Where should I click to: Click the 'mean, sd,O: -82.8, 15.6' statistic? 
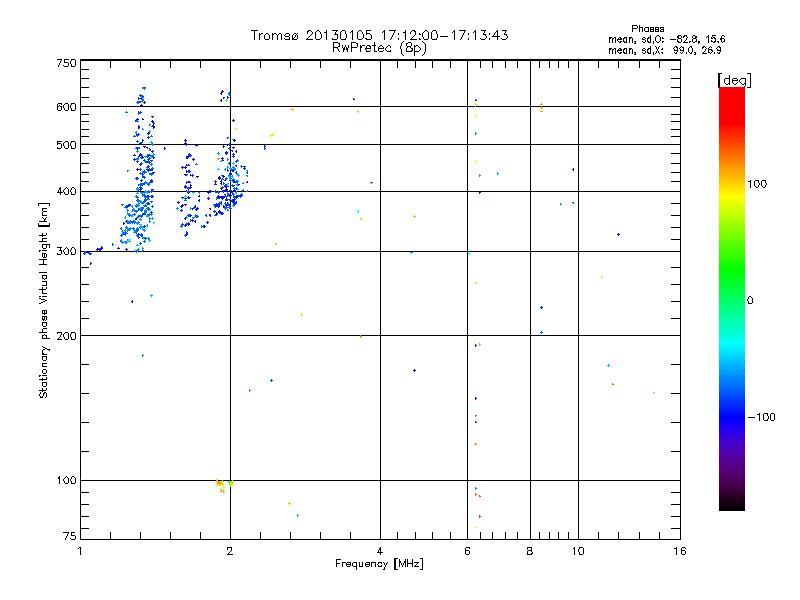[666, 39]
